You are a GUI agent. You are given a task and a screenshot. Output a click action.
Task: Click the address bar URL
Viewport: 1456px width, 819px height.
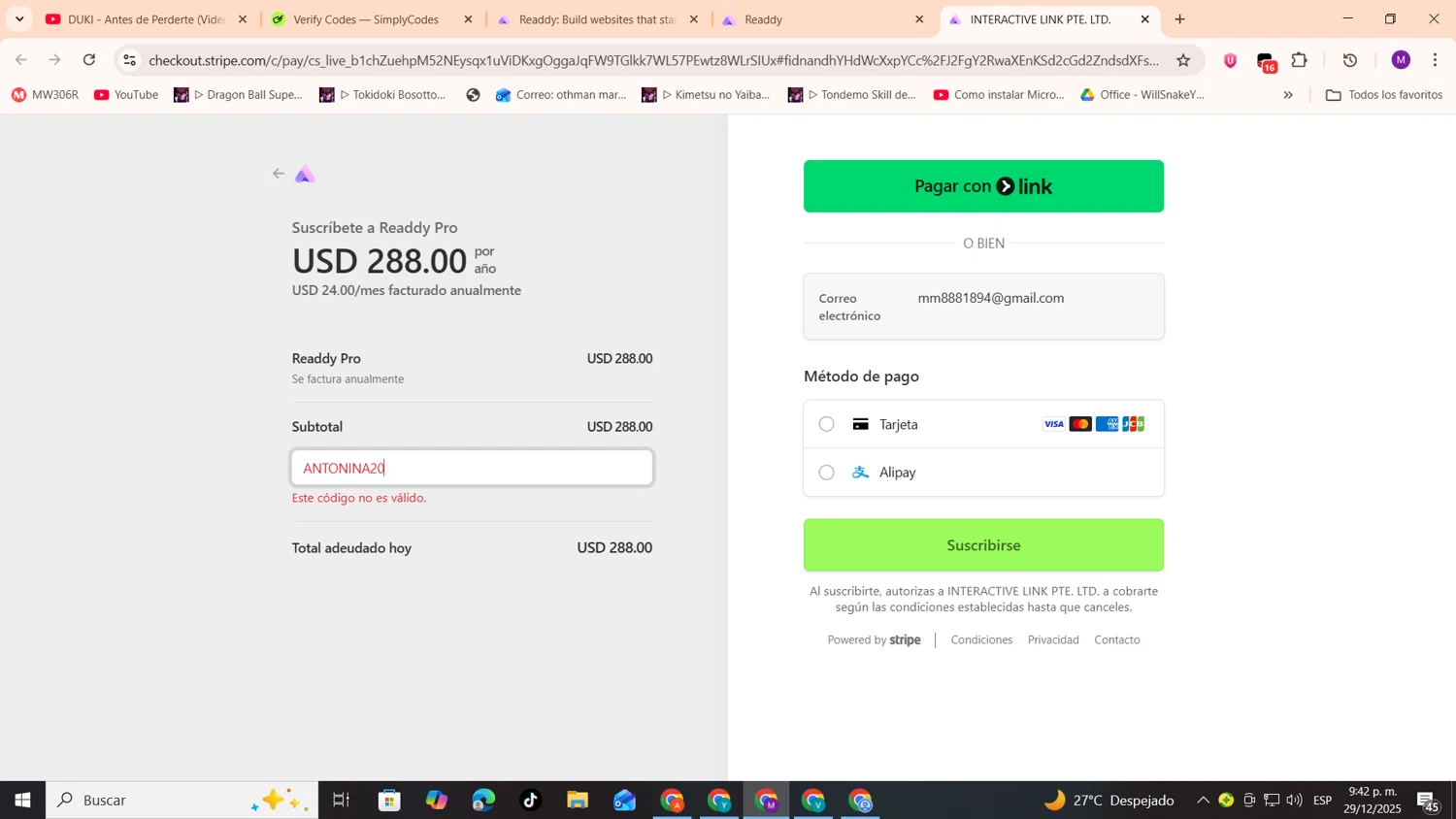click(653, 60)
